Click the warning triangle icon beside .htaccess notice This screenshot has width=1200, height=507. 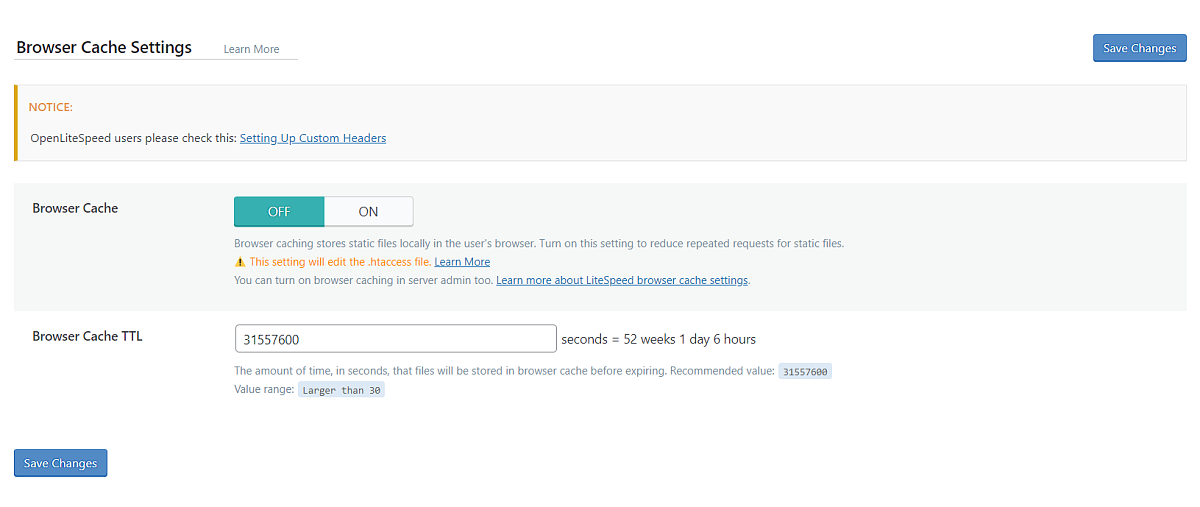pyautogui.click(x=240, y=262)
